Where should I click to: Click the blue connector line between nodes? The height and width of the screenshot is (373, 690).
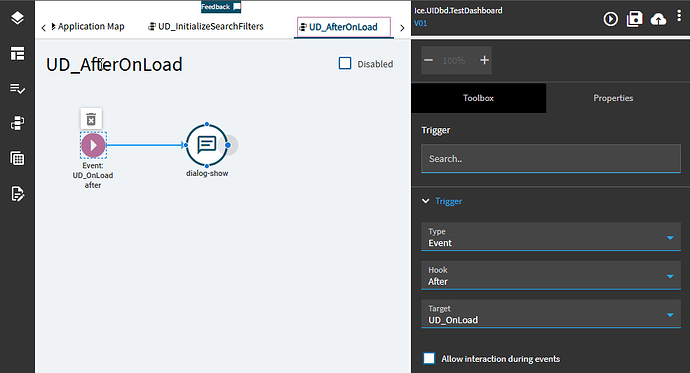tap(144, 145)
